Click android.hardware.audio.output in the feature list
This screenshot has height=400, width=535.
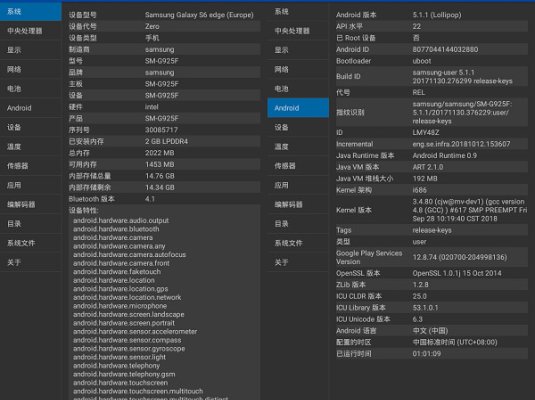[x=121, y=220]
